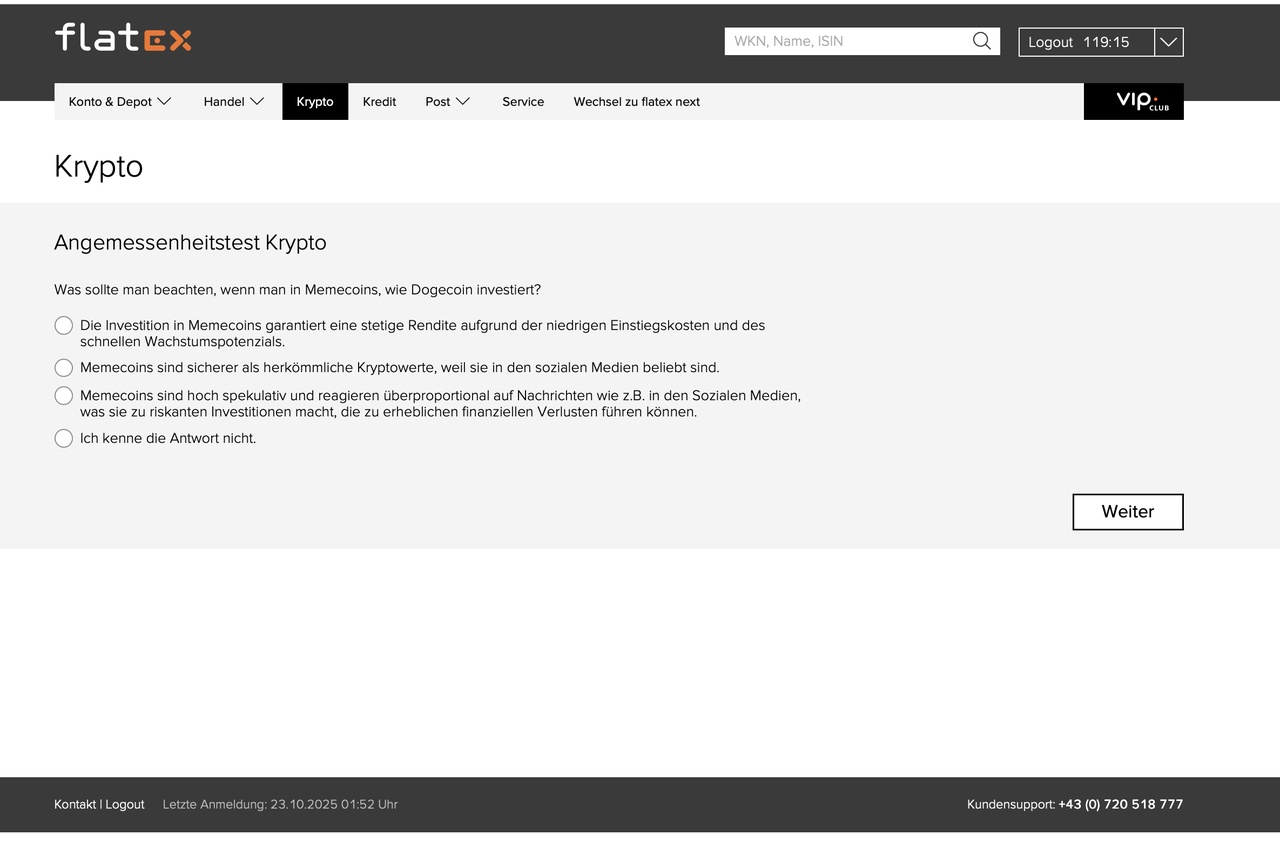
Task: Expand the Handel menu
Action: (233, 102)
